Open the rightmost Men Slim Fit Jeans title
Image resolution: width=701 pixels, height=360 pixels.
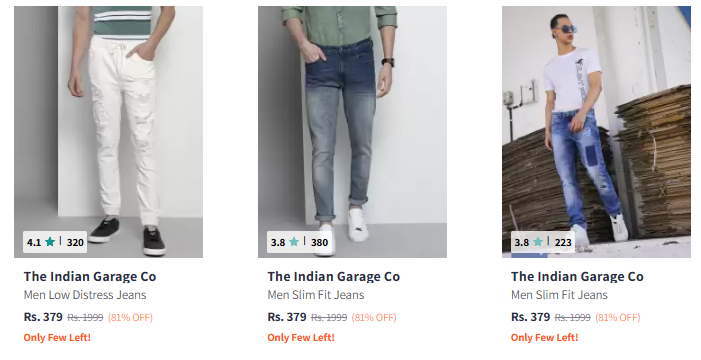[559, 295]
